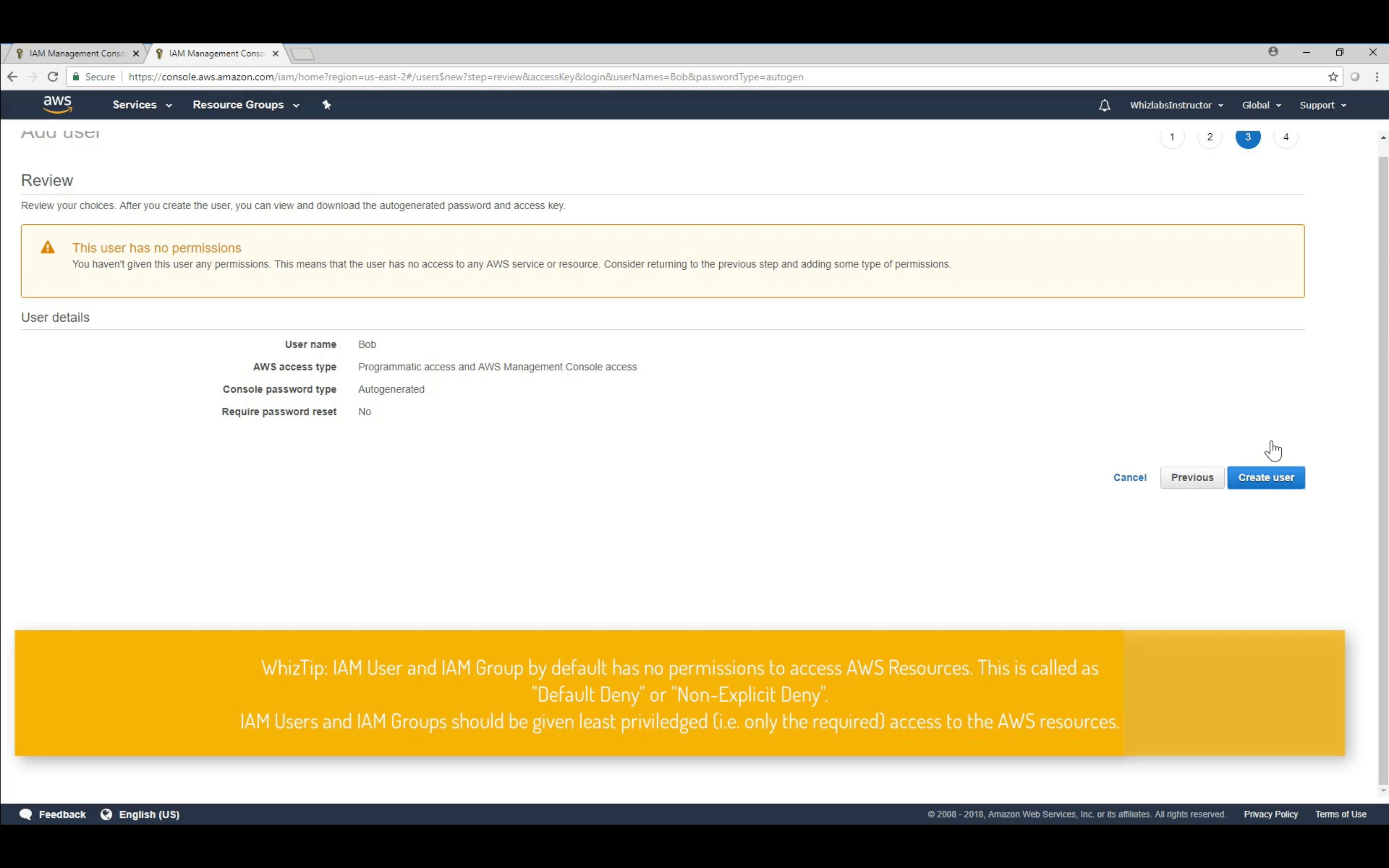Image resolution: width=1389 pixels, height=868 pixels.
Task: Go back using the browser back arrow
Action: coord(12,76)
